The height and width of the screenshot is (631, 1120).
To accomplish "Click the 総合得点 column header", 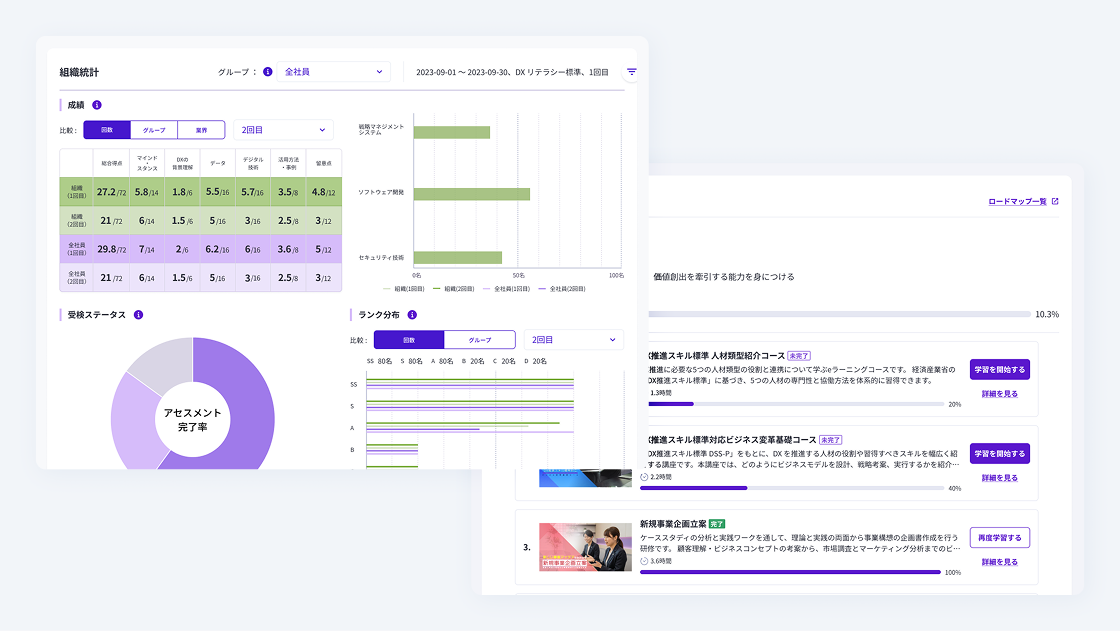I will click(x=111, y=164).
